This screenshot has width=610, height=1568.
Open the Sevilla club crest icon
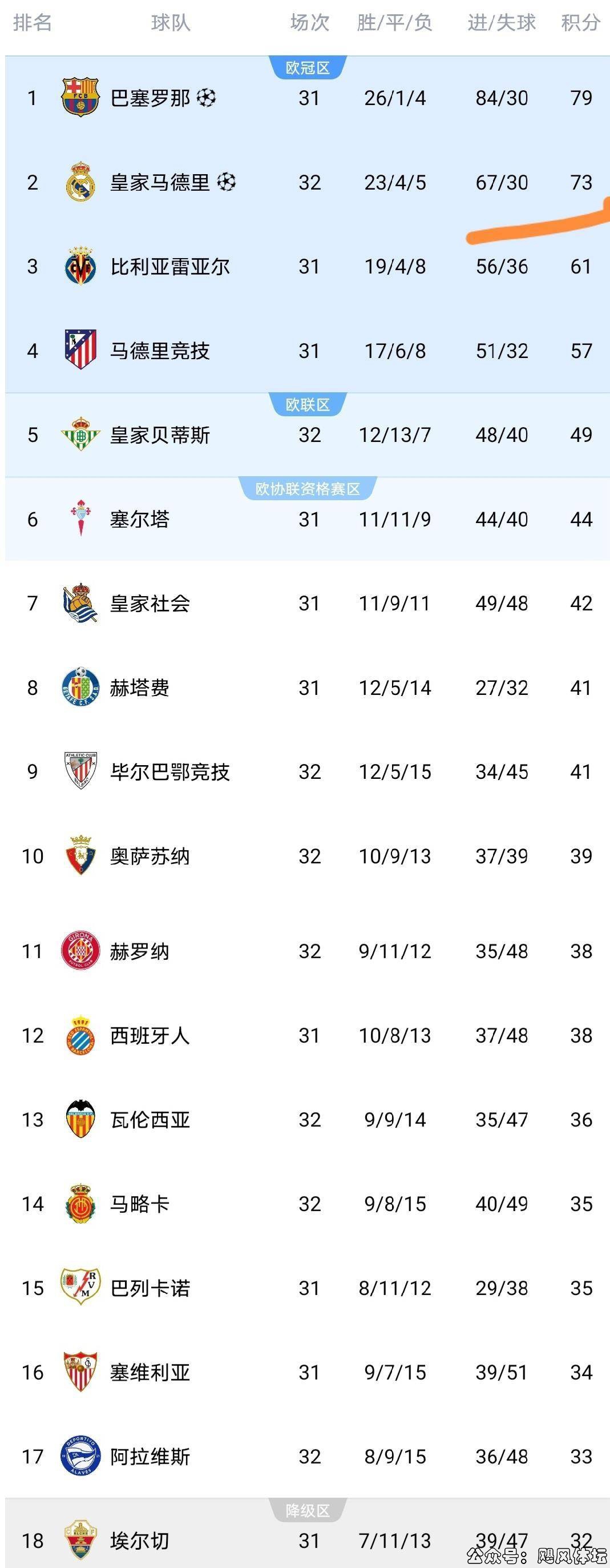(80, 1372)
